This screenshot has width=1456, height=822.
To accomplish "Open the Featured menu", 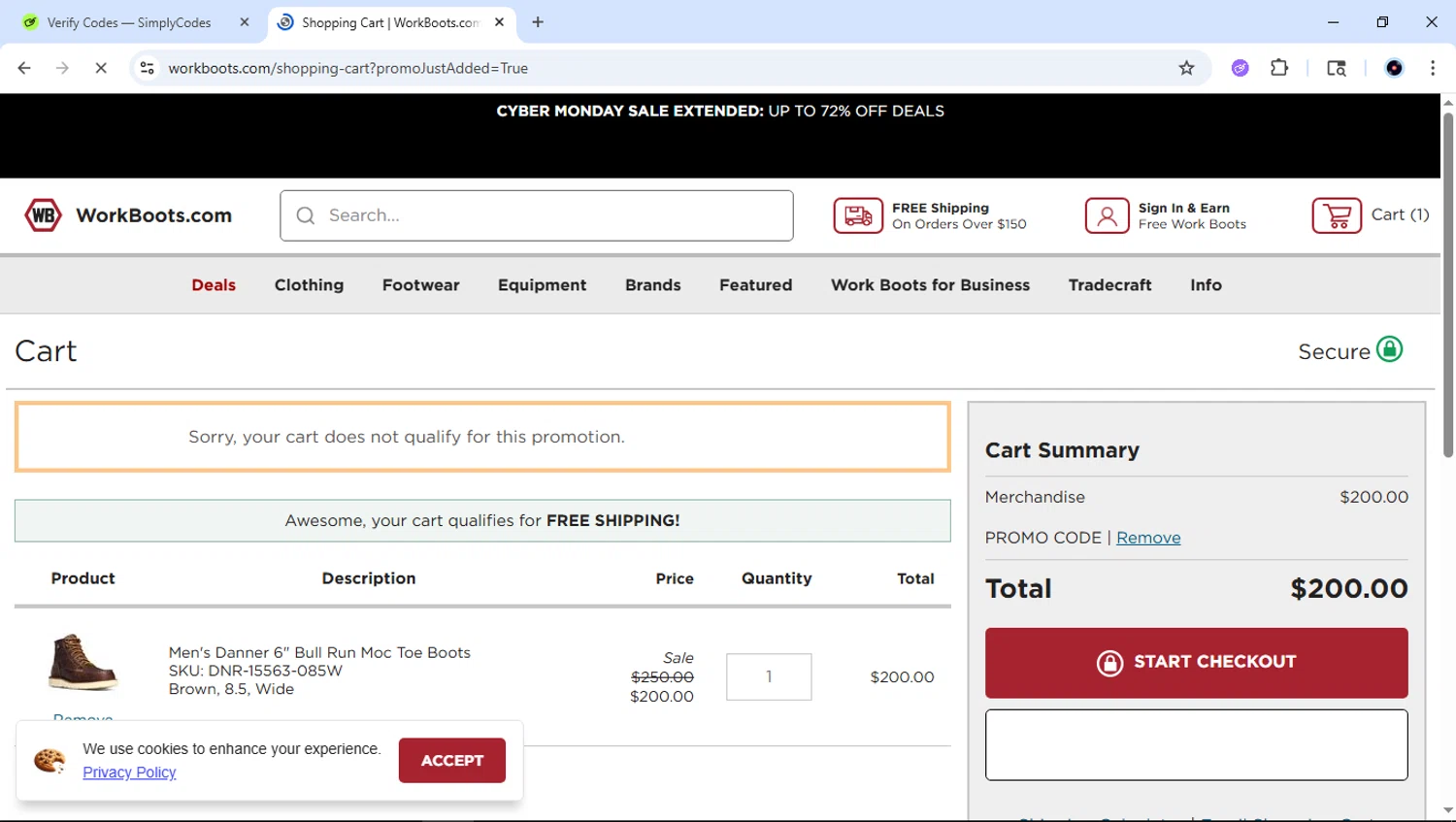I will coord(755,285).
